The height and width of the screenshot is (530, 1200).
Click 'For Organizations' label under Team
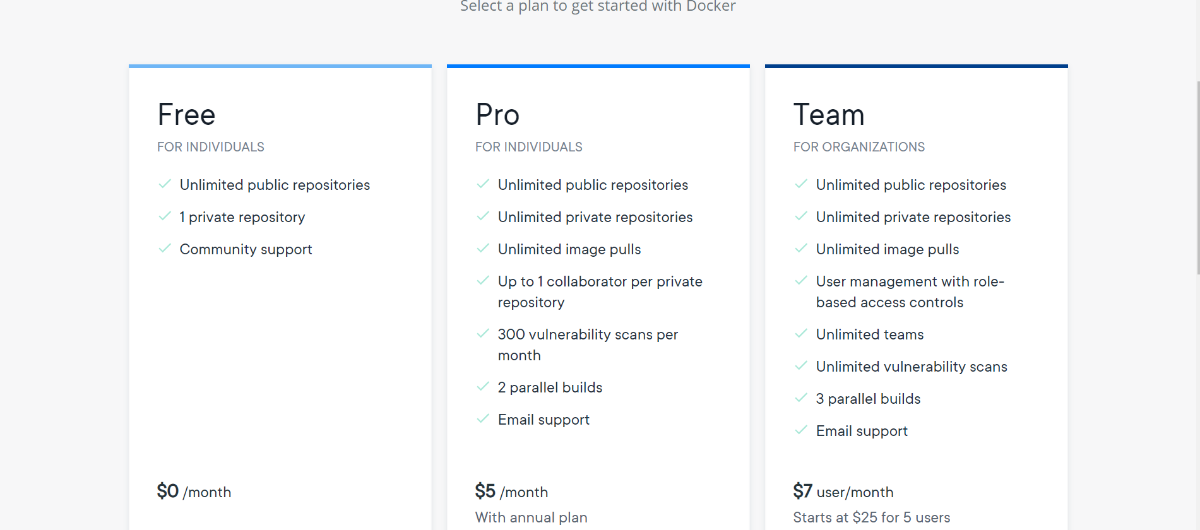pyautogui.click(x=859, y=147)
